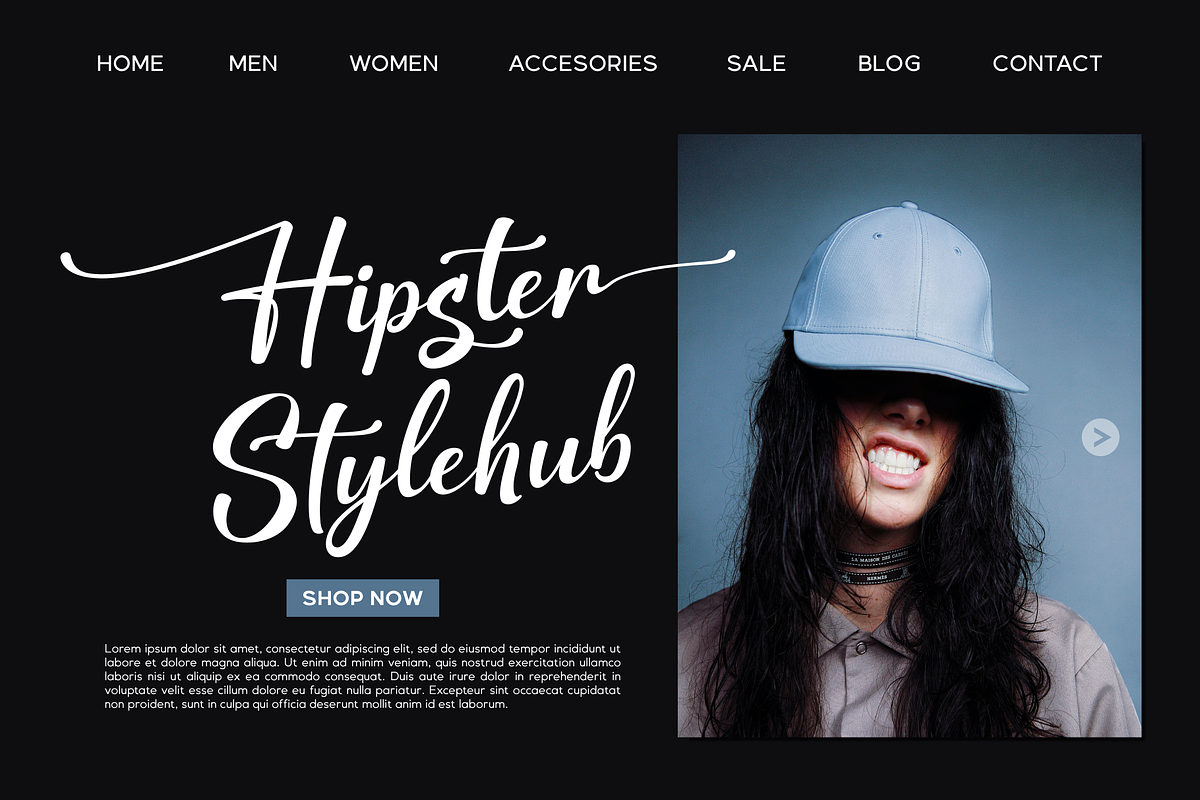Click the left swash flourish of the H
The height and width of the screenshot is (800, 1200).
(x=150, y=260)
